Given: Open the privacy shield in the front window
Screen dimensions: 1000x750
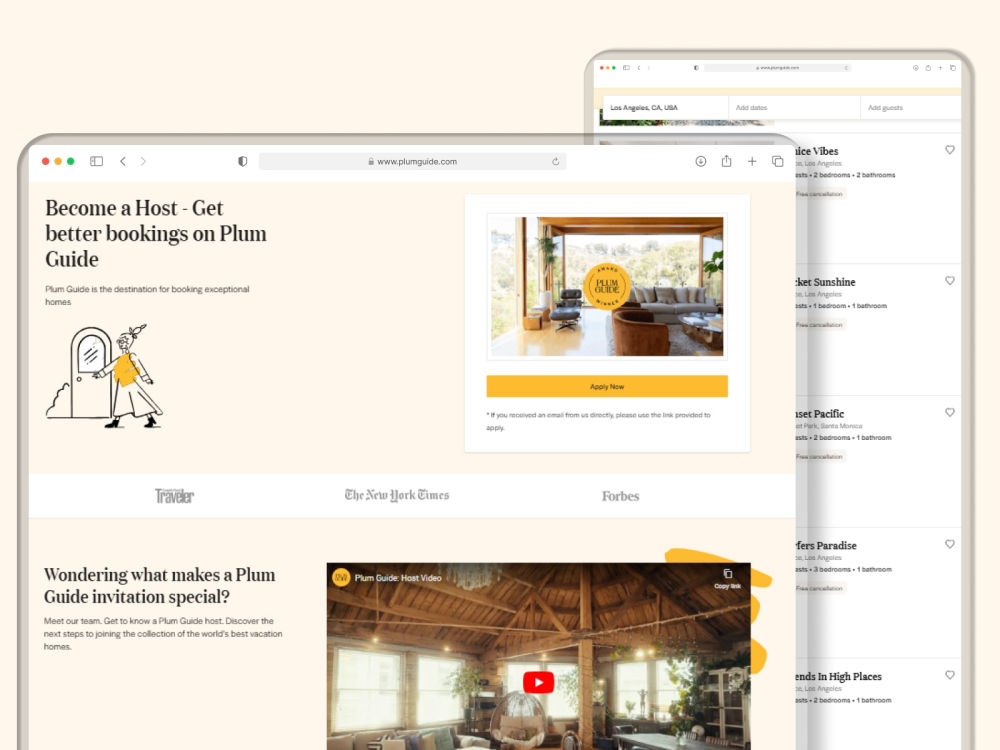Looking at the screenshot, I should 242,161.
